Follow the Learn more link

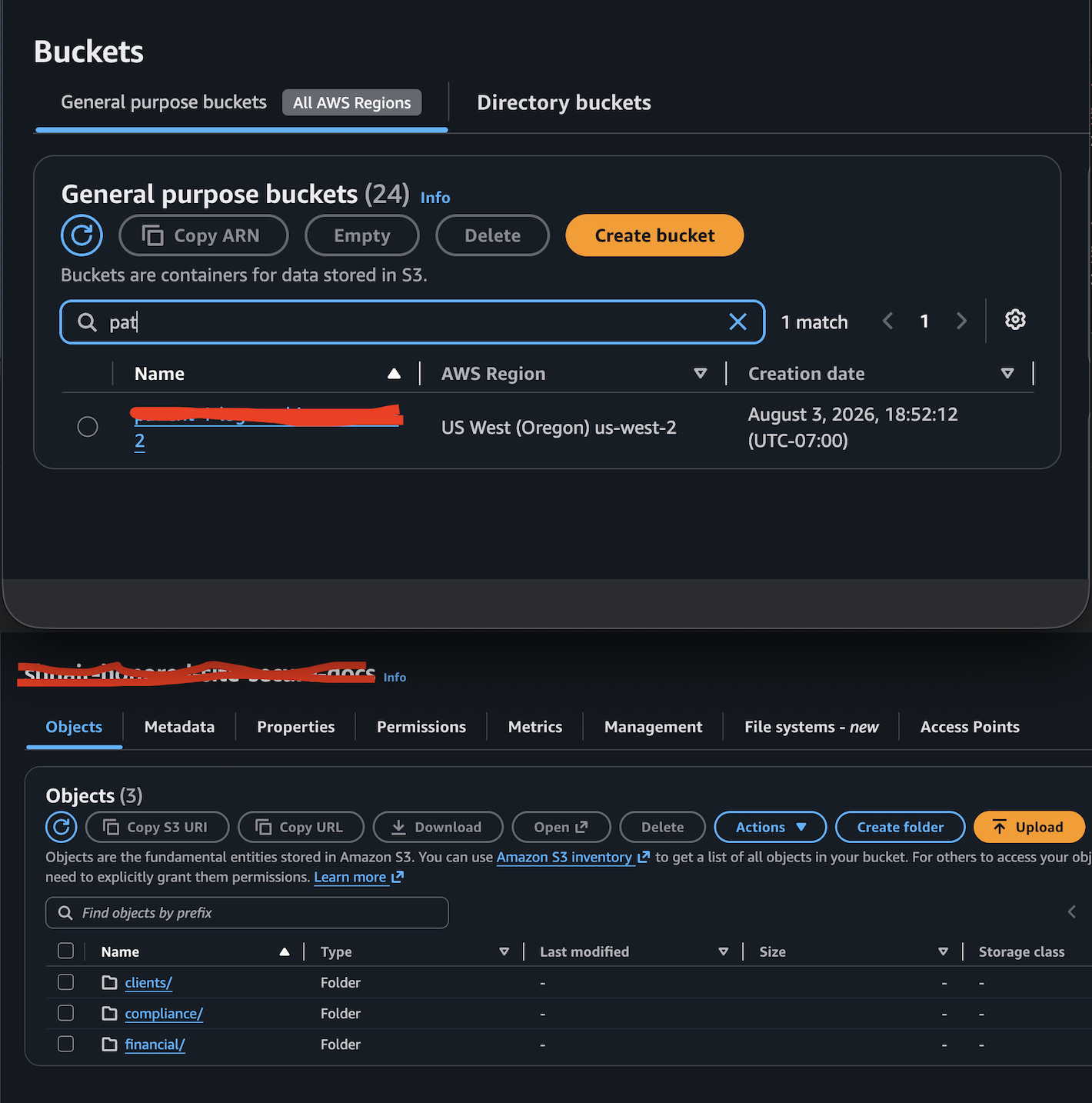[x=358, y=877]
